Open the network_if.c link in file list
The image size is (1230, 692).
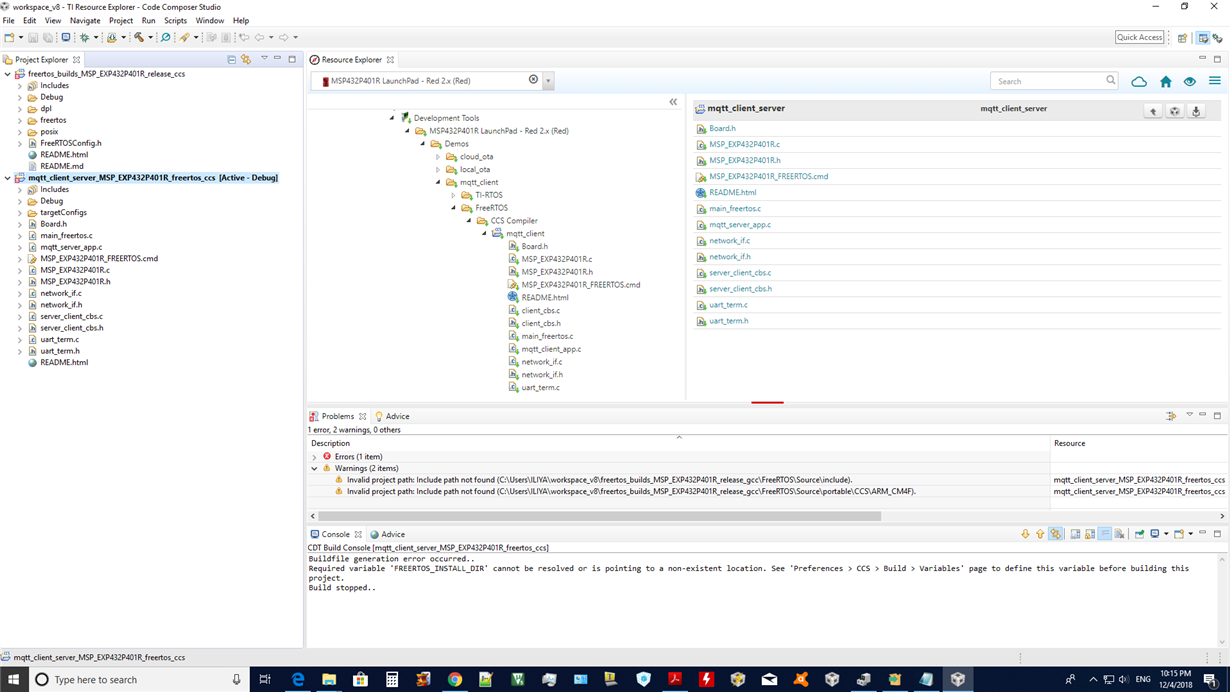point(729,241)
